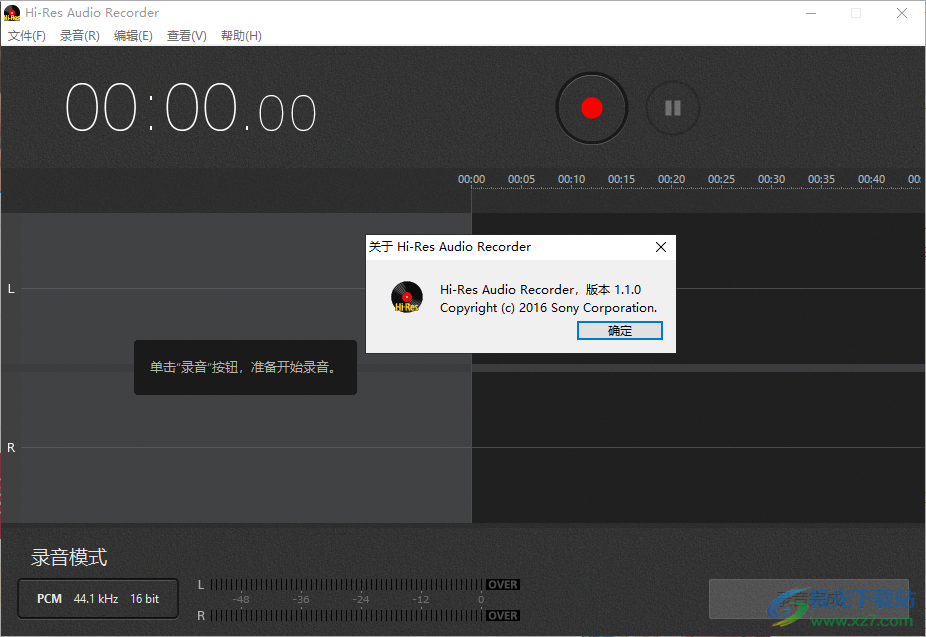Click the L channel label beside the meter
The height and width of the screenshot is (637, 926).
(200, 584)
